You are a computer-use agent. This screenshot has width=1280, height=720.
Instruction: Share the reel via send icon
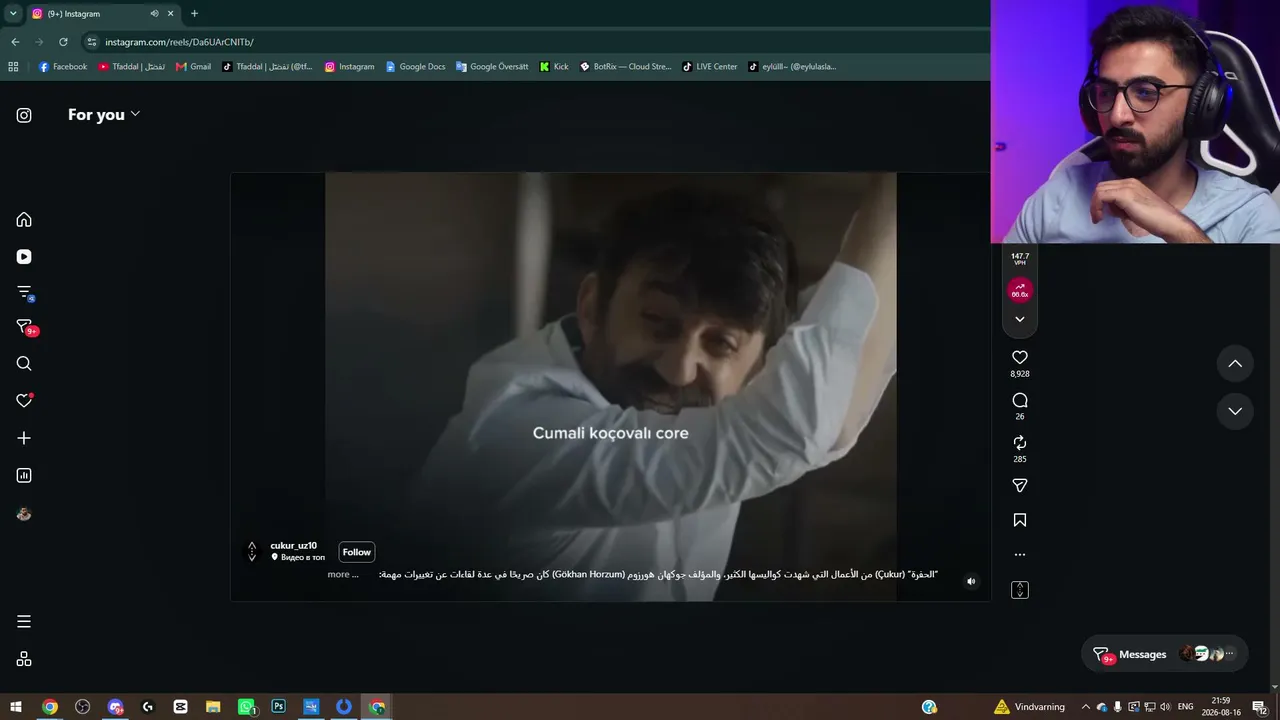(1020, 485)
